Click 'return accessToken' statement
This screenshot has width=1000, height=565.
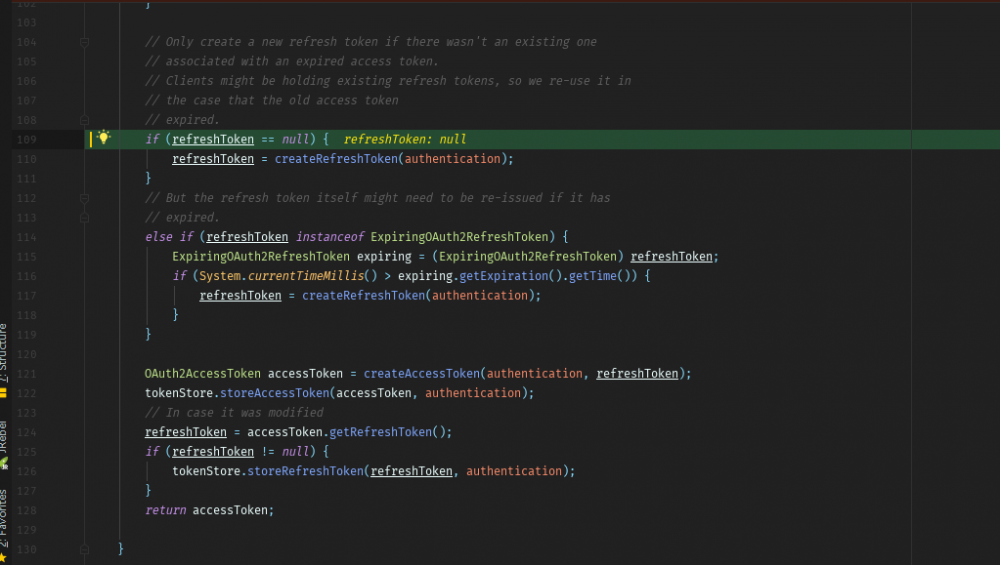(209, 510)
